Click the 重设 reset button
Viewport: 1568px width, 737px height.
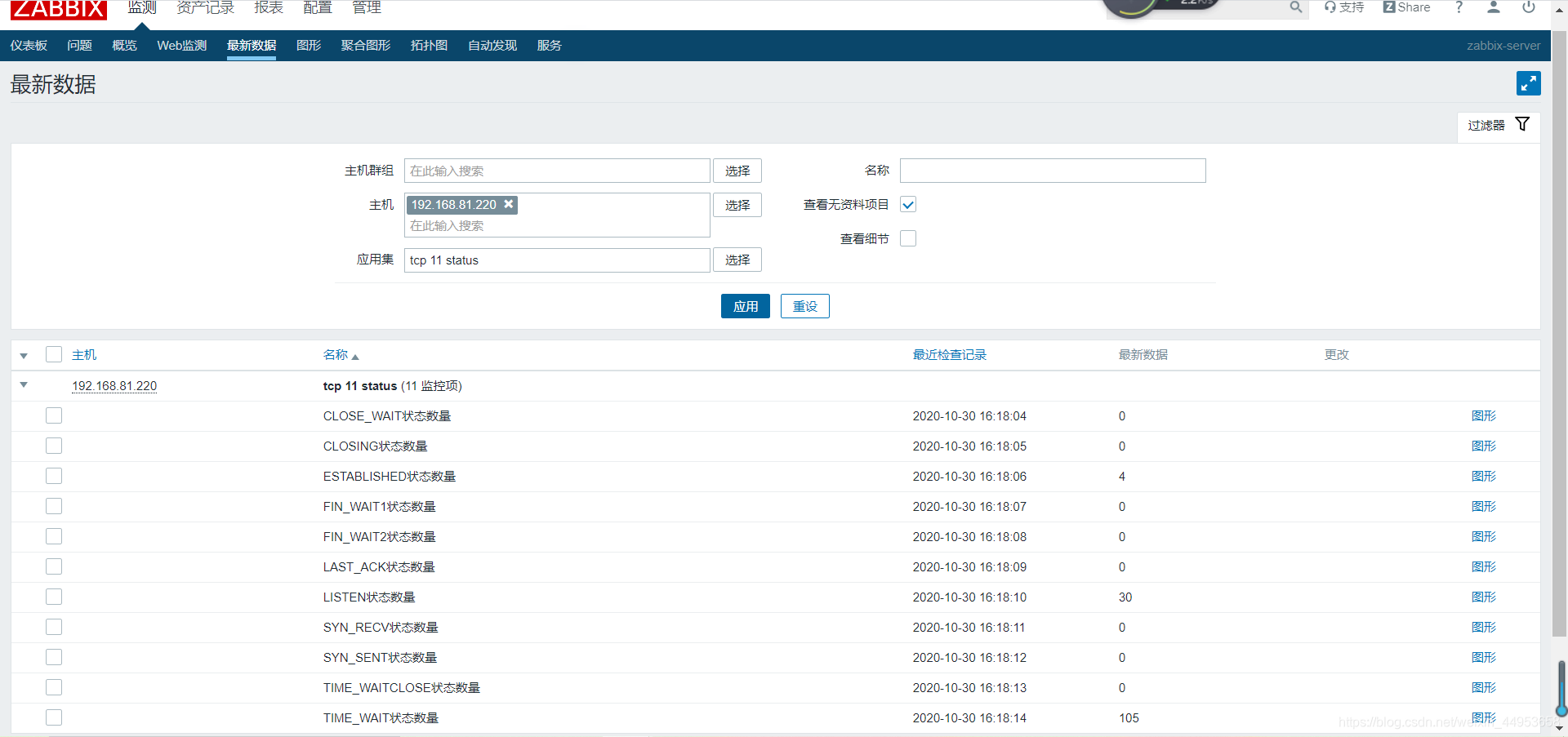pos(805,306)
